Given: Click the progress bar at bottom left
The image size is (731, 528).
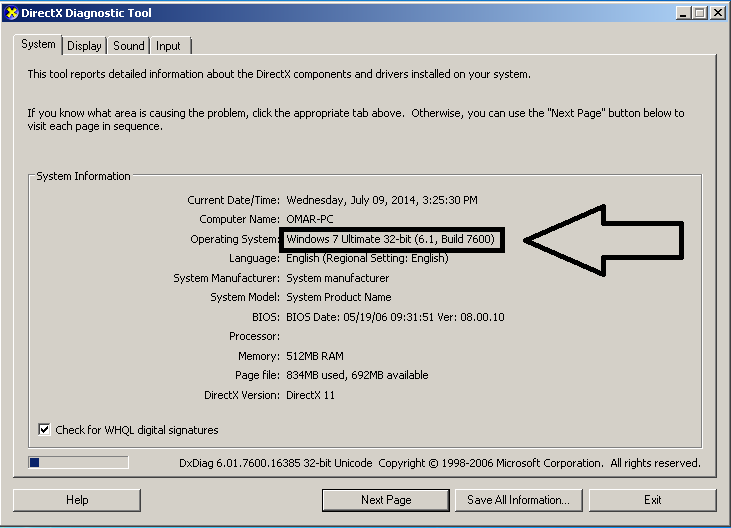Looking at the screenshot, I should (78, 462).
